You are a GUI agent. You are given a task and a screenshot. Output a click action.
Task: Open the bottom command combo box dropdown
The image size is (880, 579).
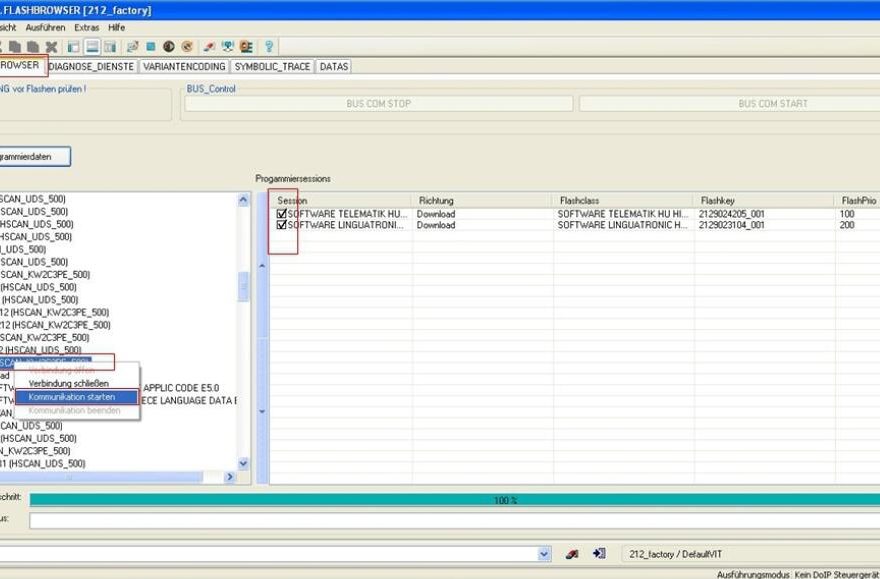[544, 554]
